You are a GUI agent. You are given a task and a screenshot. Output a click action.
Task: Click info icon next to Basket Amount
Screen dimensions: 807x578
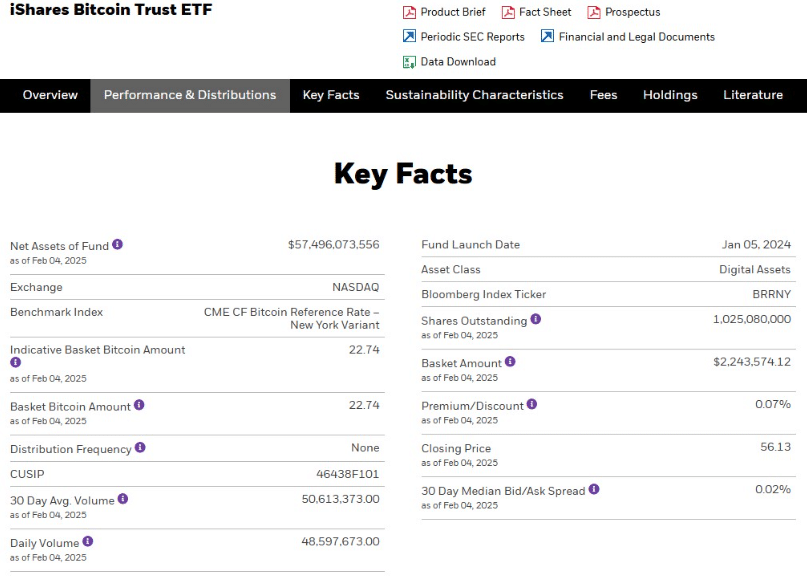click(x=510, y=362)
